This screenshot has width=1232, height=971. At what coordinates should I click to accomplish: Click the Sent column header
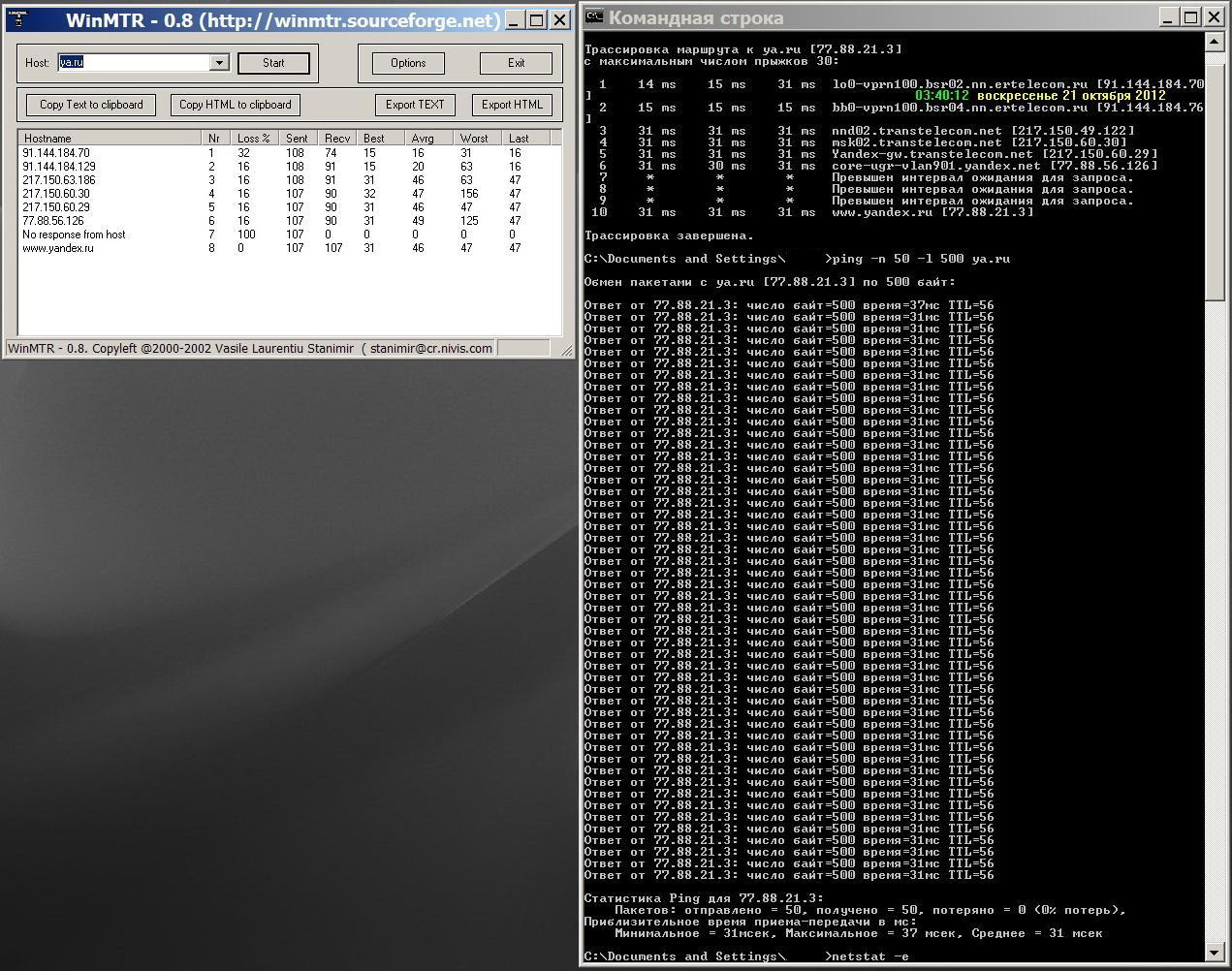tap(299, 139)
